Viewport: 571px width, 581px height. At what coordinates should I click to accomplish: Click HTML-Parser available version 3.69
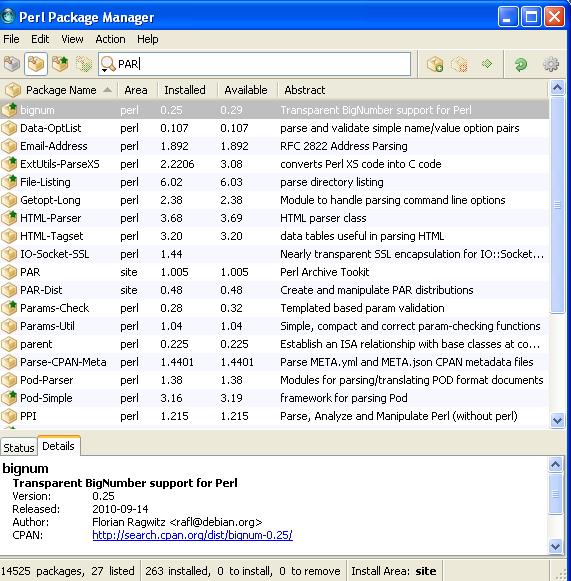coord(231,218)
